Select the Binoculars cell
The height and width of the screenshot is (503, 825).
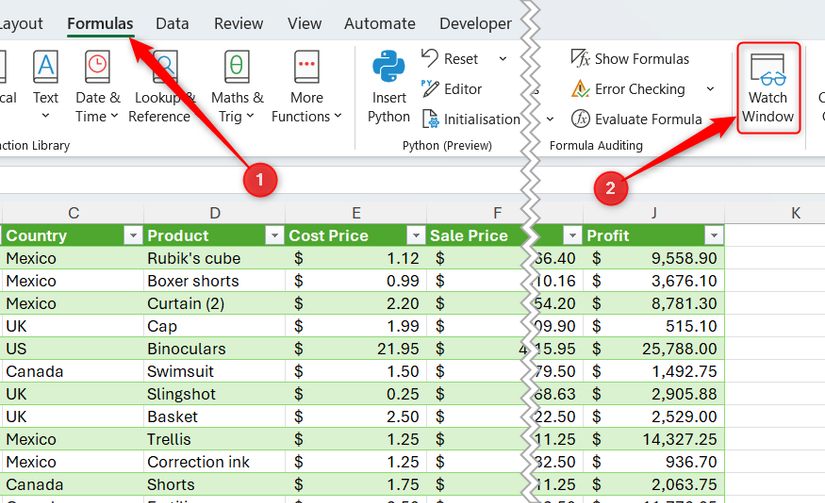(x=215, y=349)
